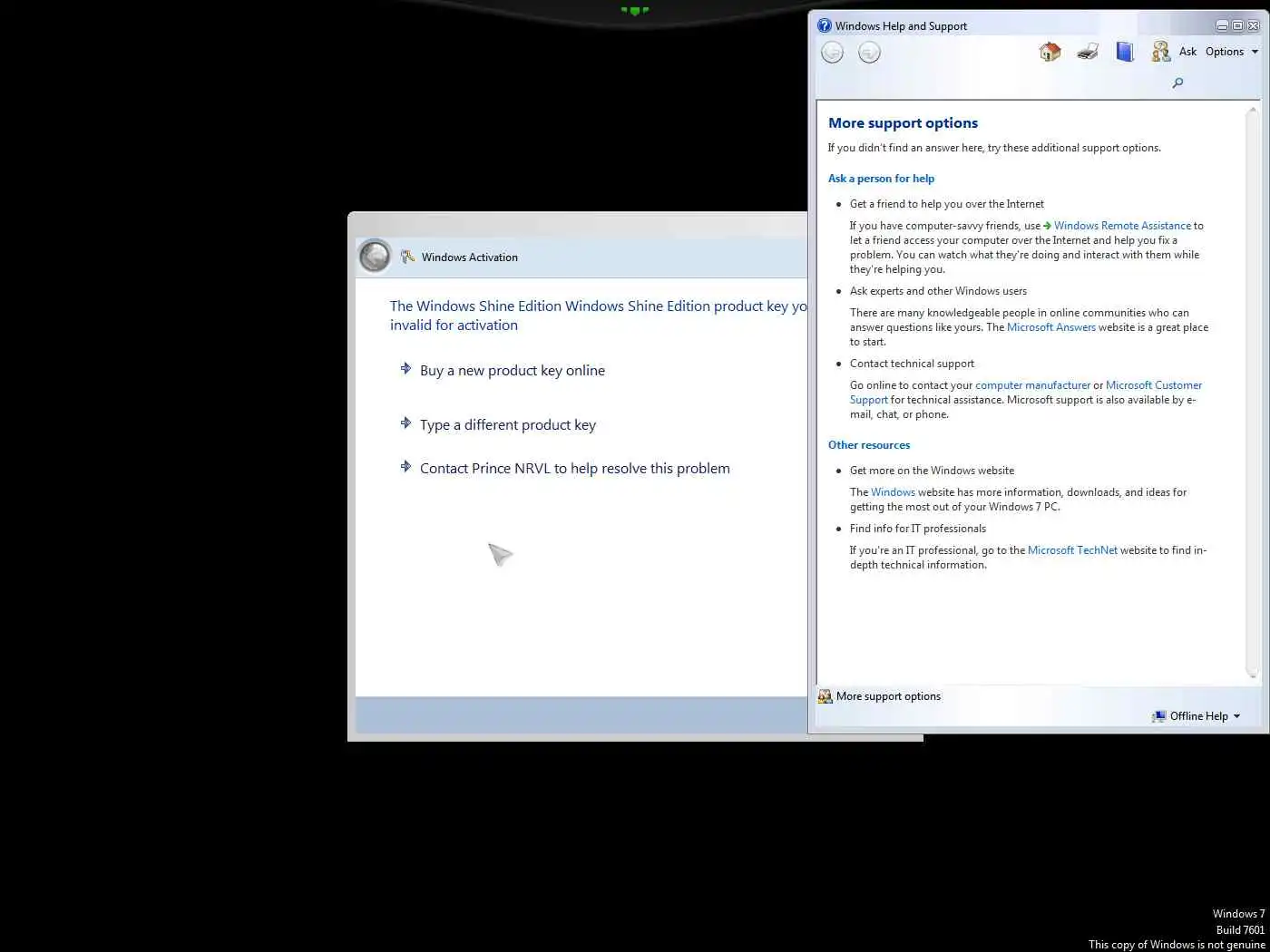Click the Ask people icon in Help toolbar

coord(1160,52)
